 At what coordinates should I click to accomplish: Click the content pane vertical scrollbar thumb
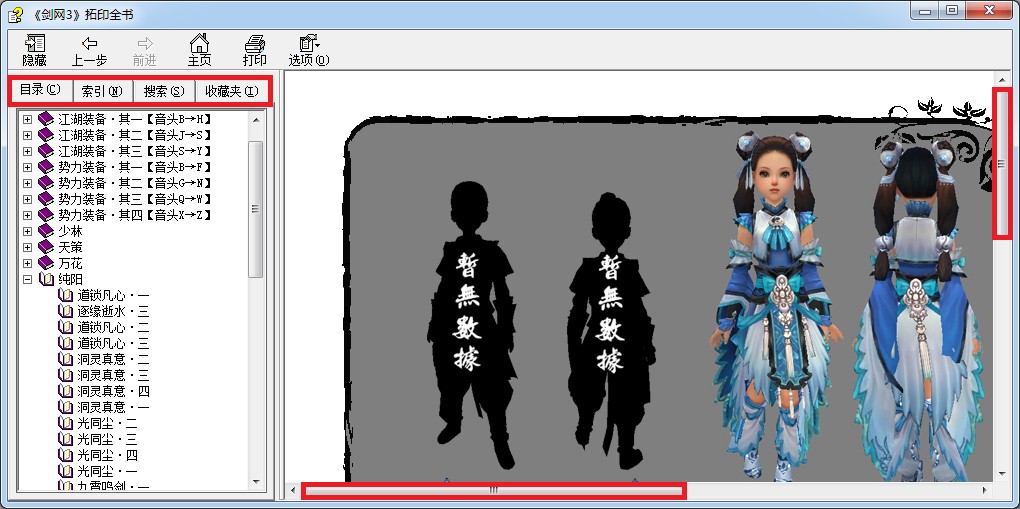tap(1002, 164)
